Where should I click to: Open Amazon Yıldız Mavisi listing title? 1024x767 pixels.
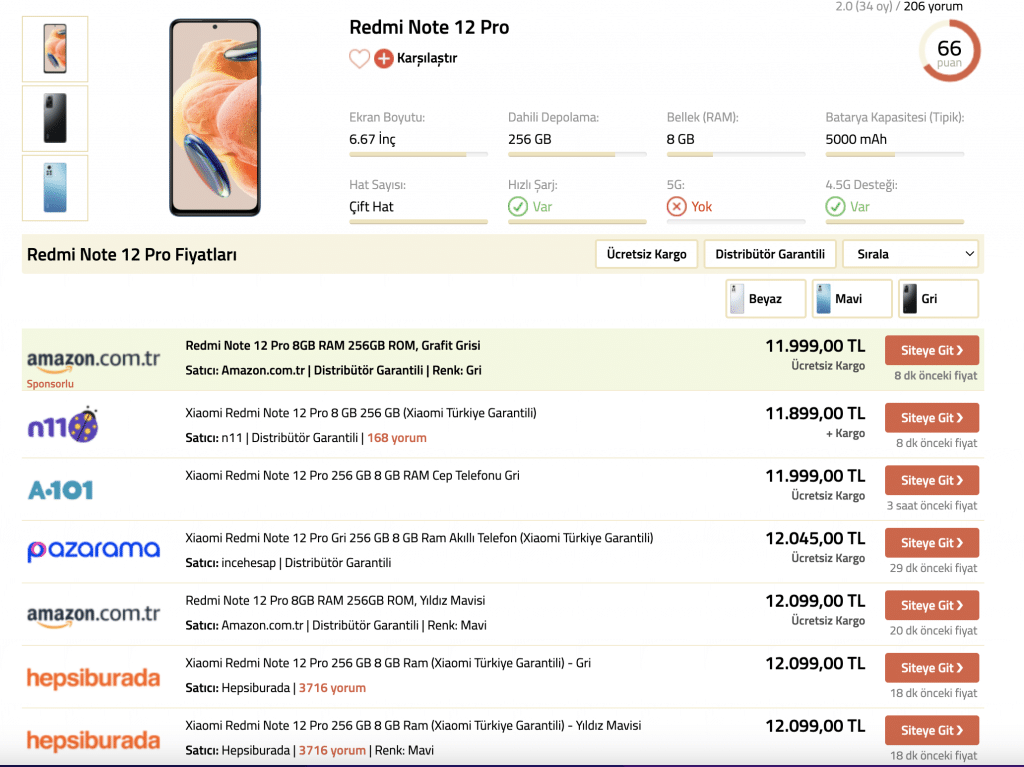coord(335,600)
